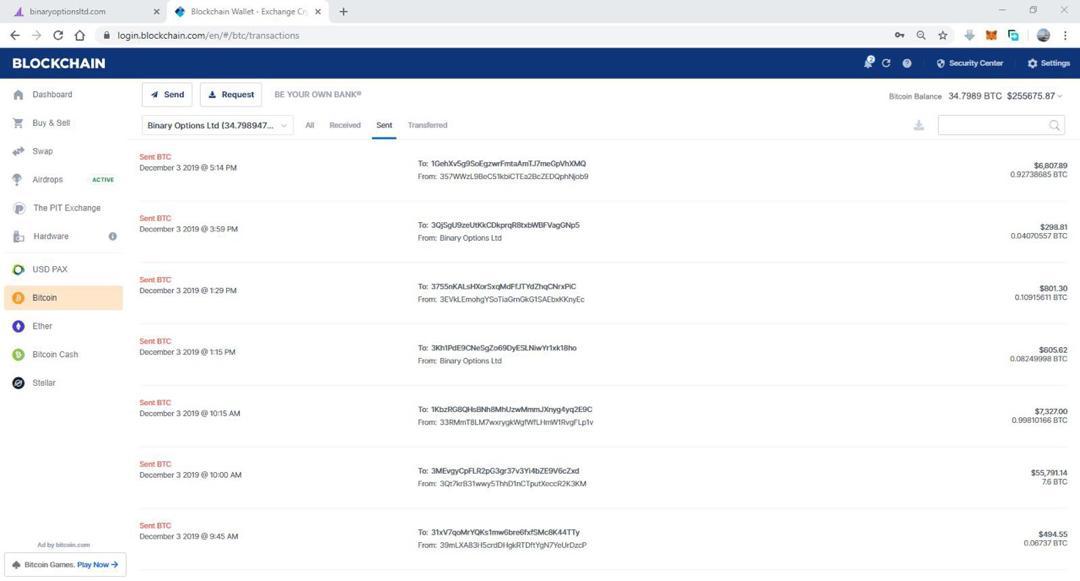Click the Send button
The width and height of the screenshot is (1080, 581).
tap(167, 94)
